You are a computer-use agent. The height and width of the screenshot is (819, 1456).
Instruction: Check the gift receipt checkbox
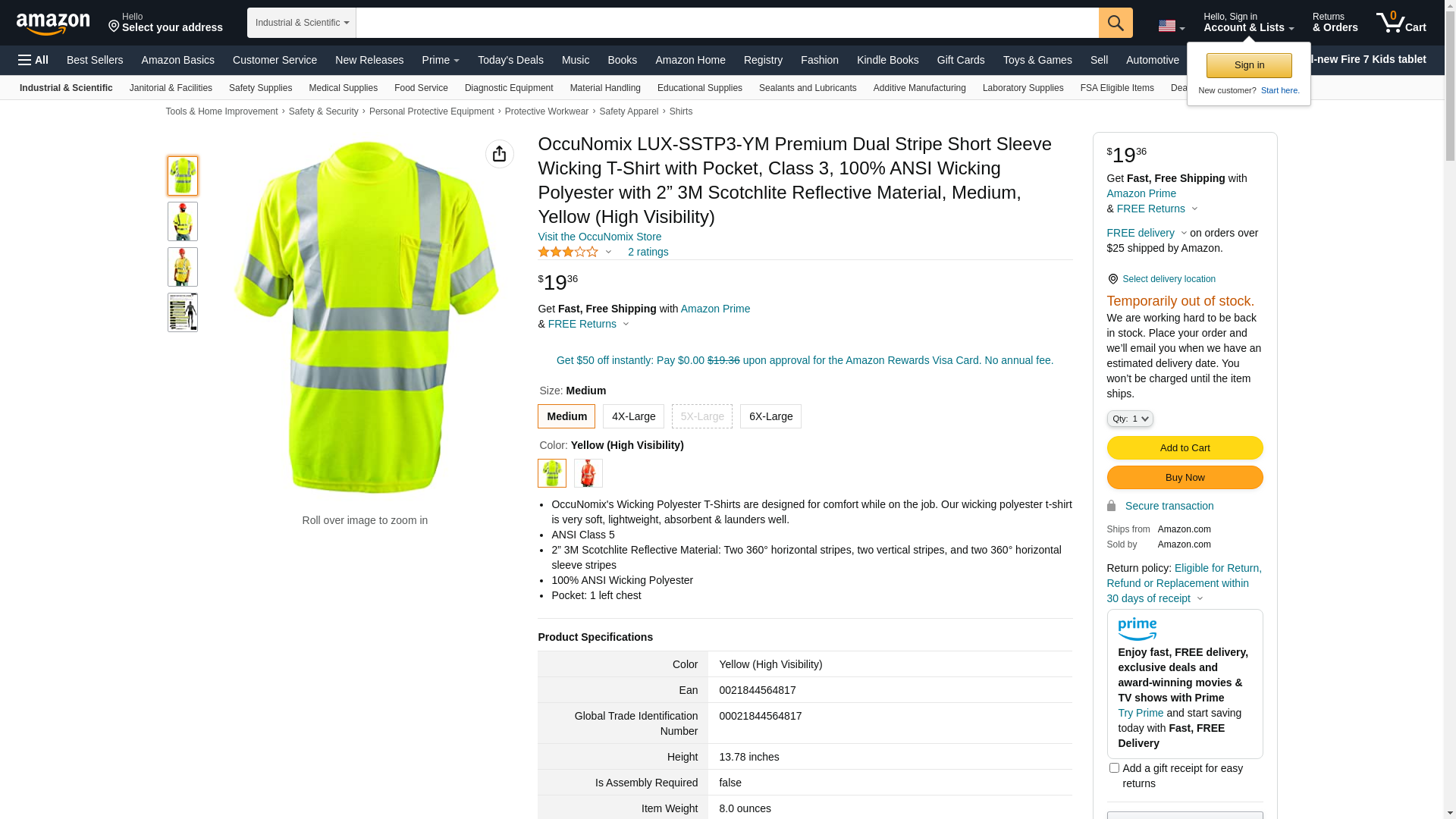[x=1114, y=768]
